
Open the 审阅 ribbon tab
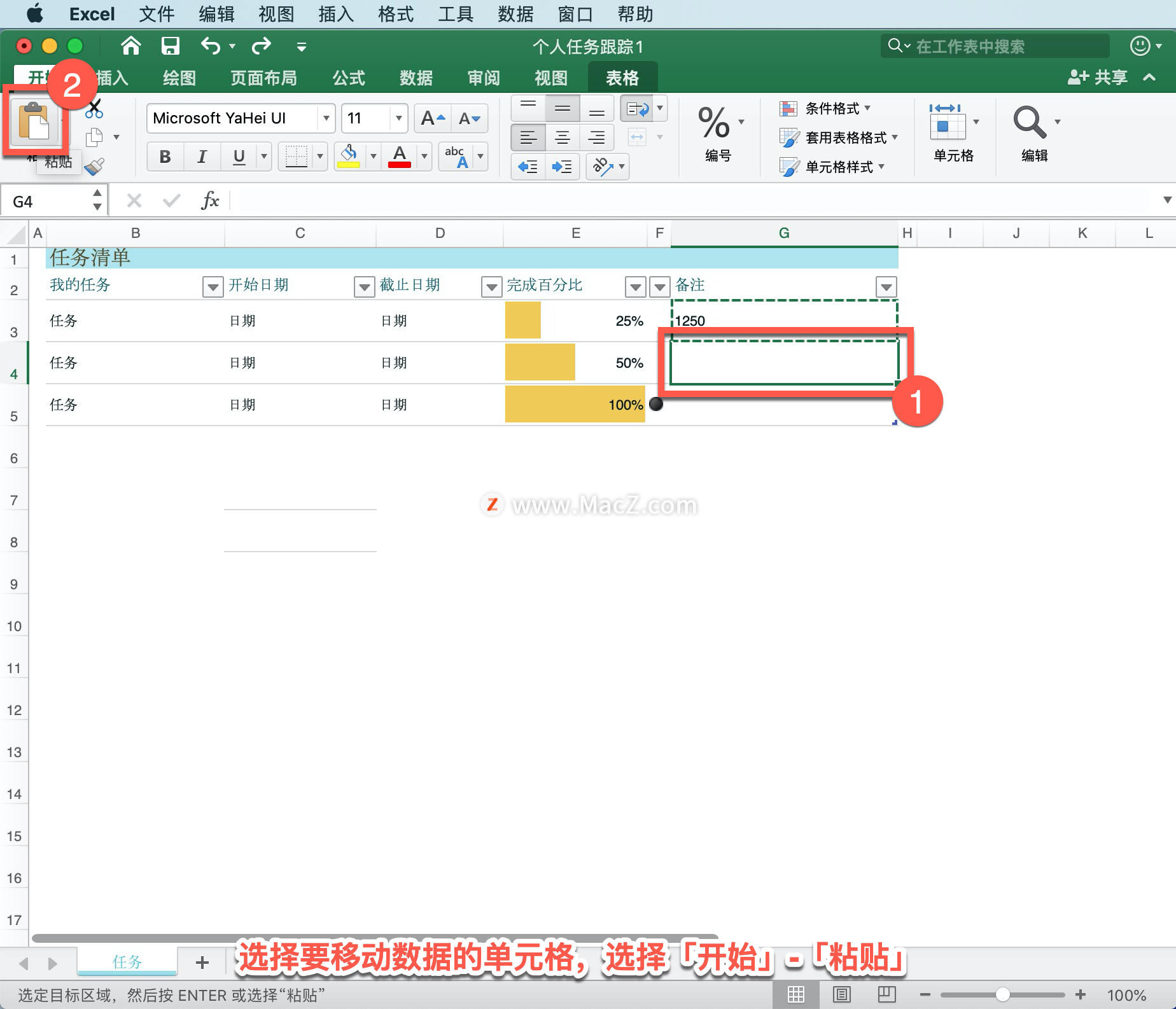[484, 78]
